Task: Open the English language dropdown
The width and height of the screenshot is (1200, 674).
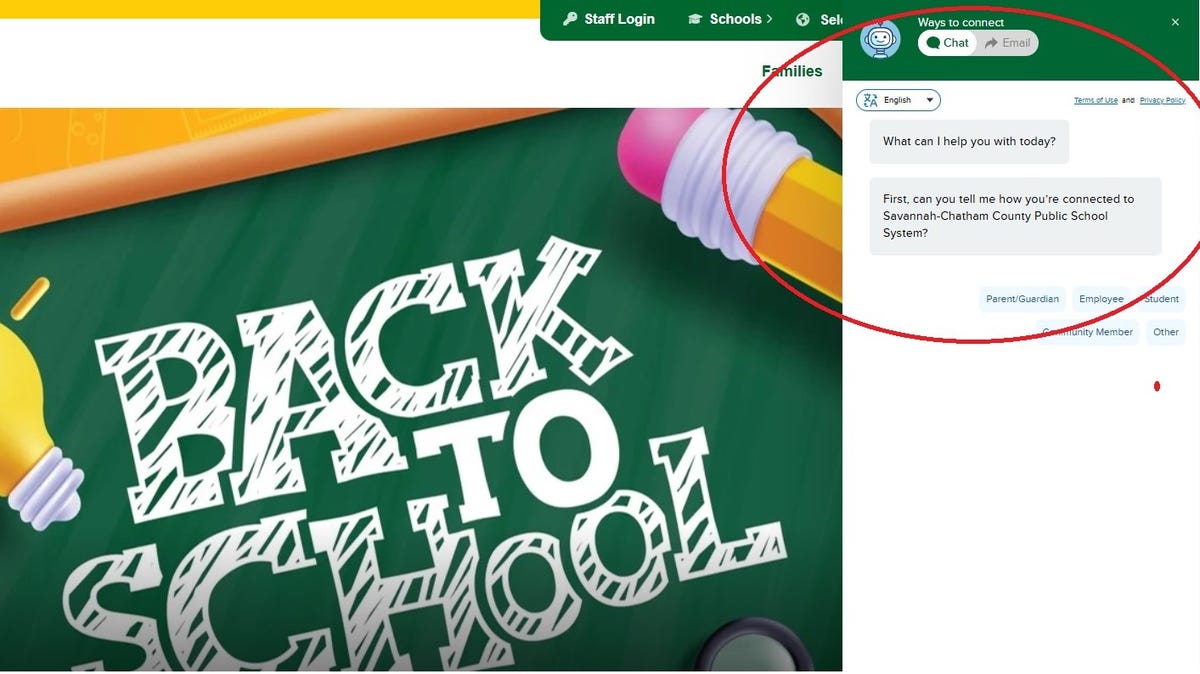Action: pos(898,100)
